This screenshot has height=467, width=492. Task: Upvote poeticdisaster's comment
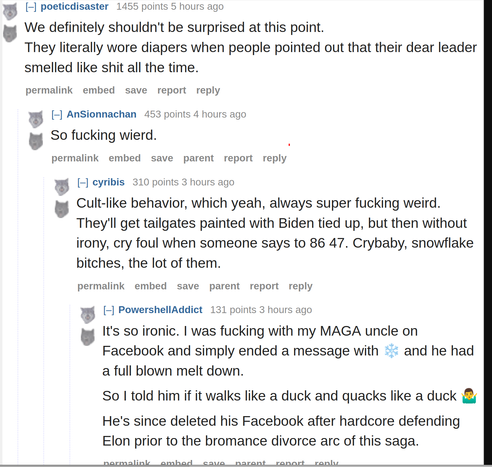pos(10,13)
